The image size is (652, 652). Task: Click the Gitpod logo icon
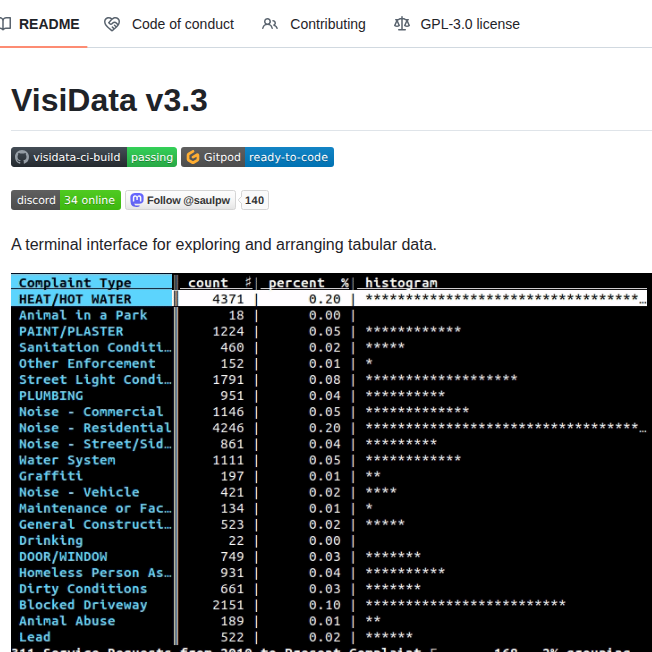pyautogui.click(x=193, y=157)
